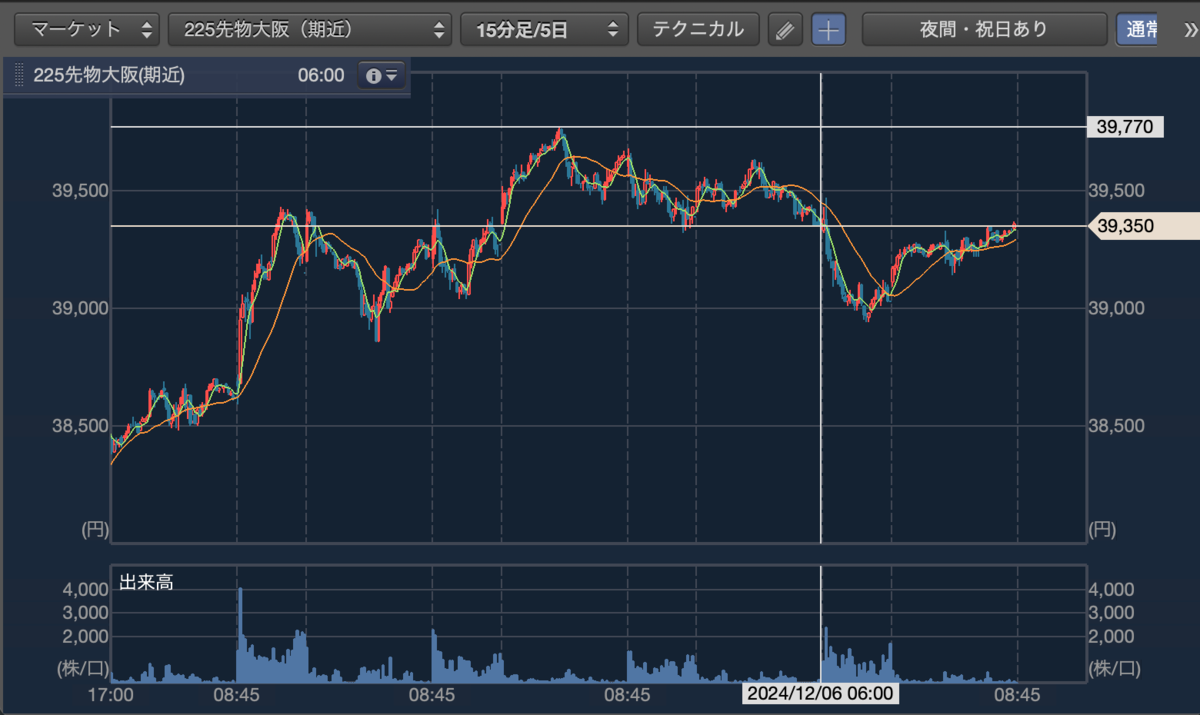Select the 通常 mode button
This screenshot has height=715, width=1200.
pos(1138,29)
